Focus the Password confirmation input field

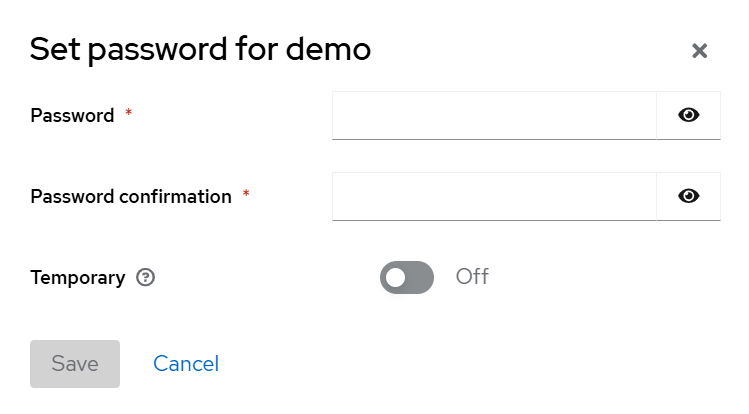pos(494,196)
